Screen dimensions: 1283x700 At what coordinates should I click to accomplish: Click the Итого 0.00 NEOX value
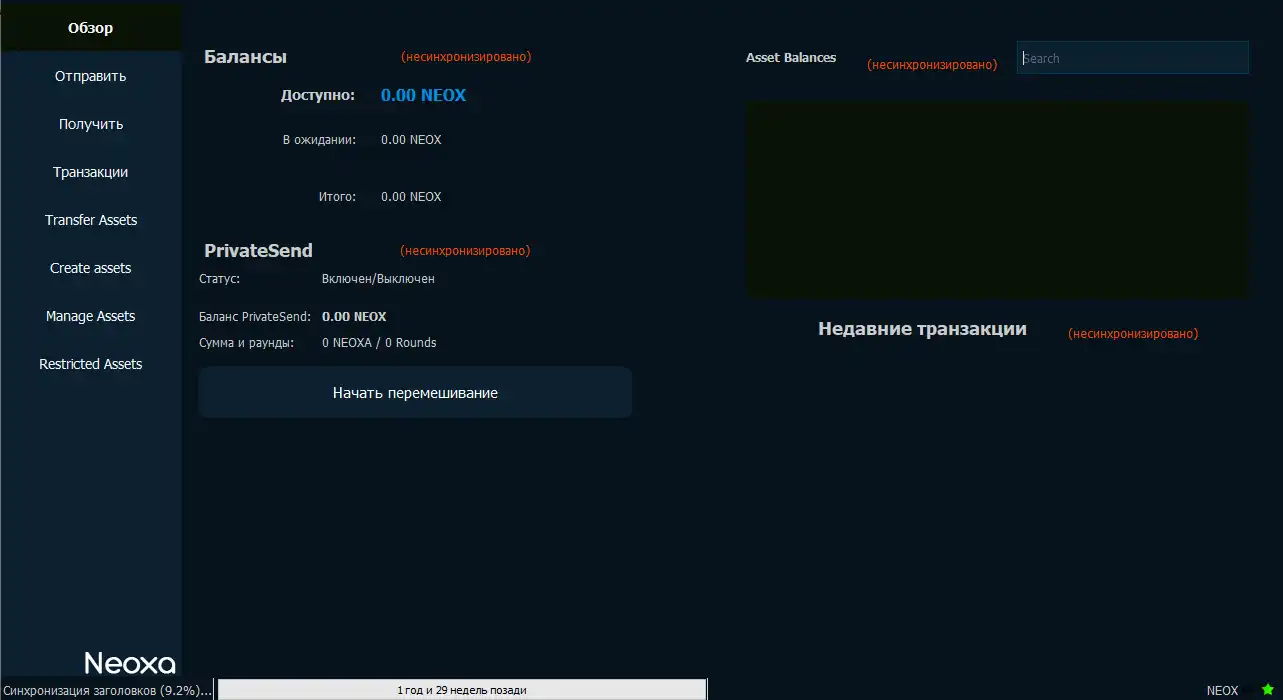[411, 197]
